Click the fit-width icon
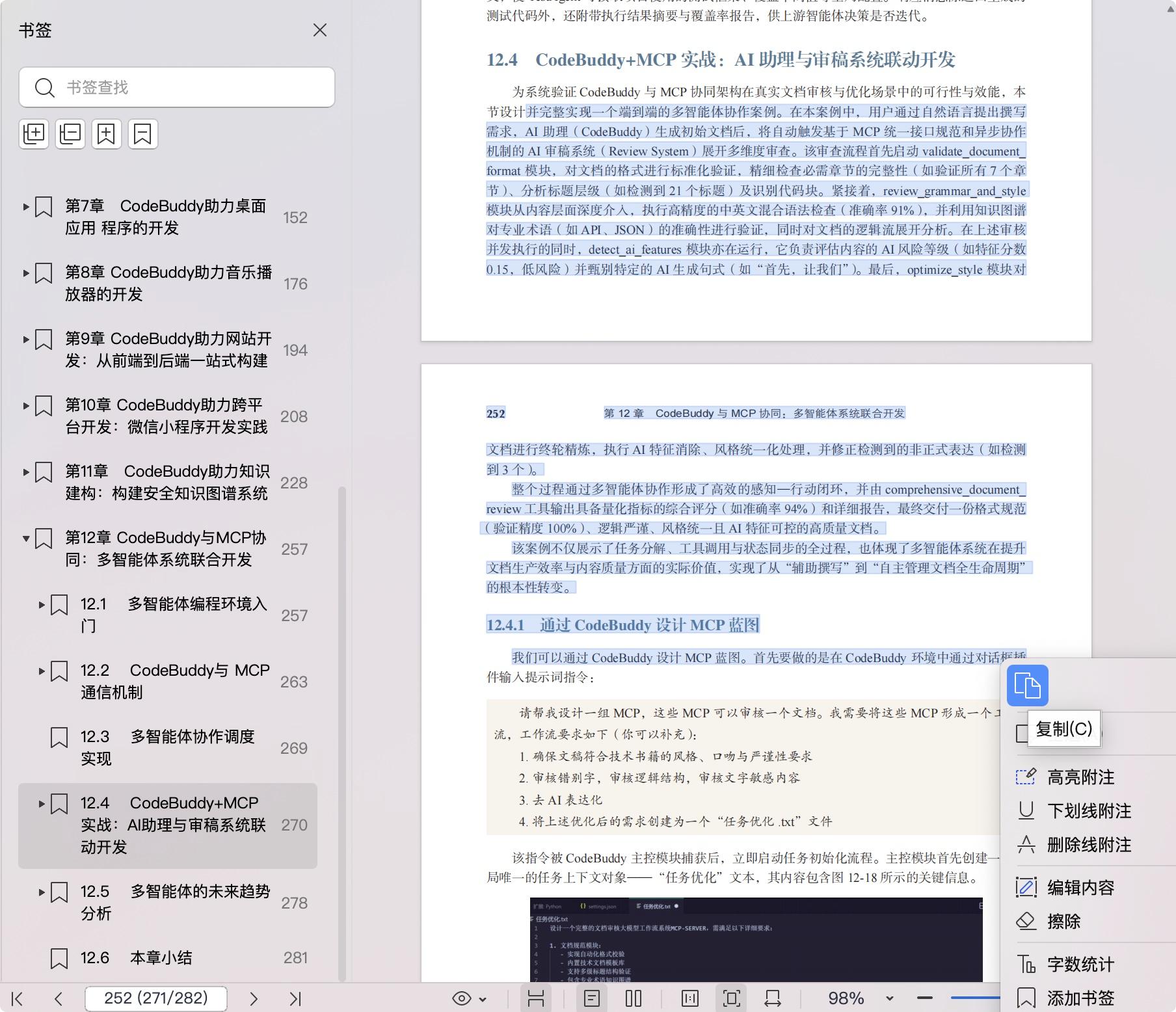This screenshot has height=1012, width=1176. click(773, 999)
